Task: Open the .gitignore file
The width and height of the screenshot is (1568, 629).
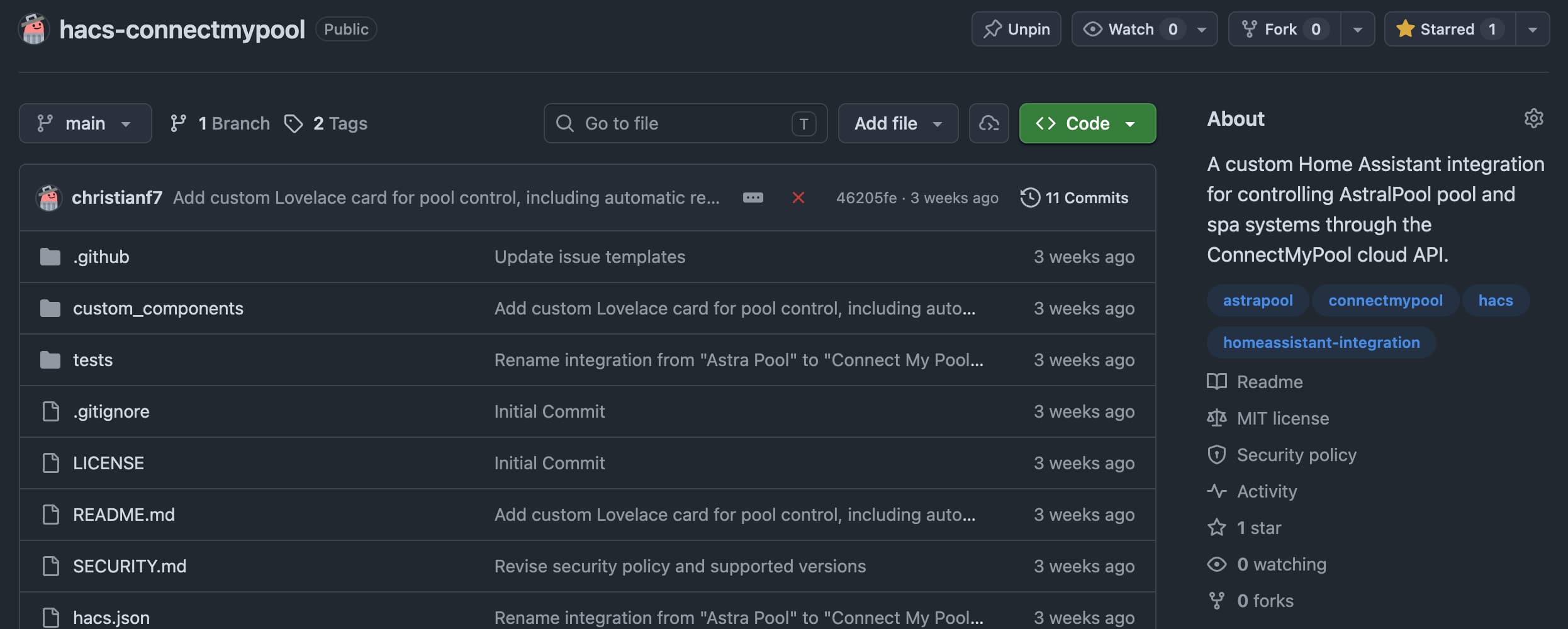Action: 111,411
